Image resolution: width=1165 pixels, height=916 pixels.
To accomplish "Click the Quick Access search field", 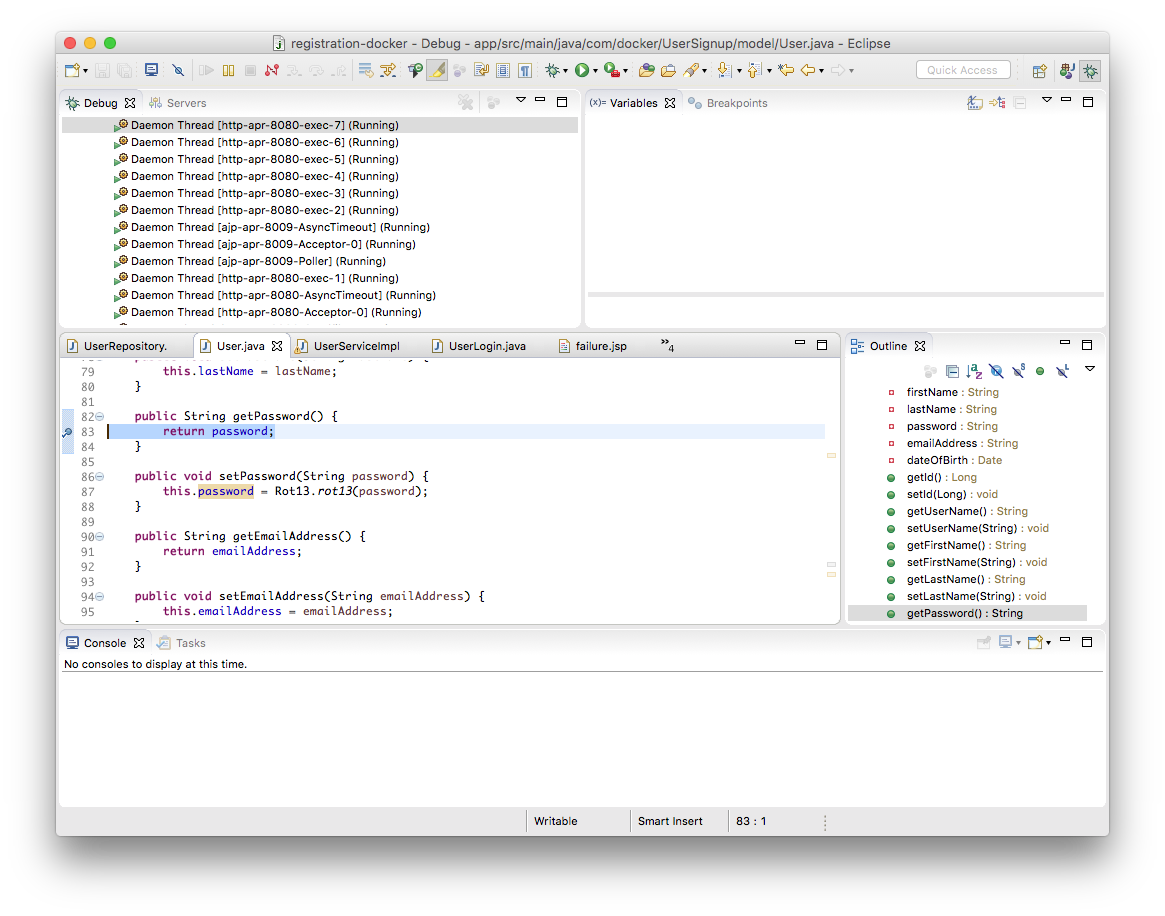I will (962, 70).
